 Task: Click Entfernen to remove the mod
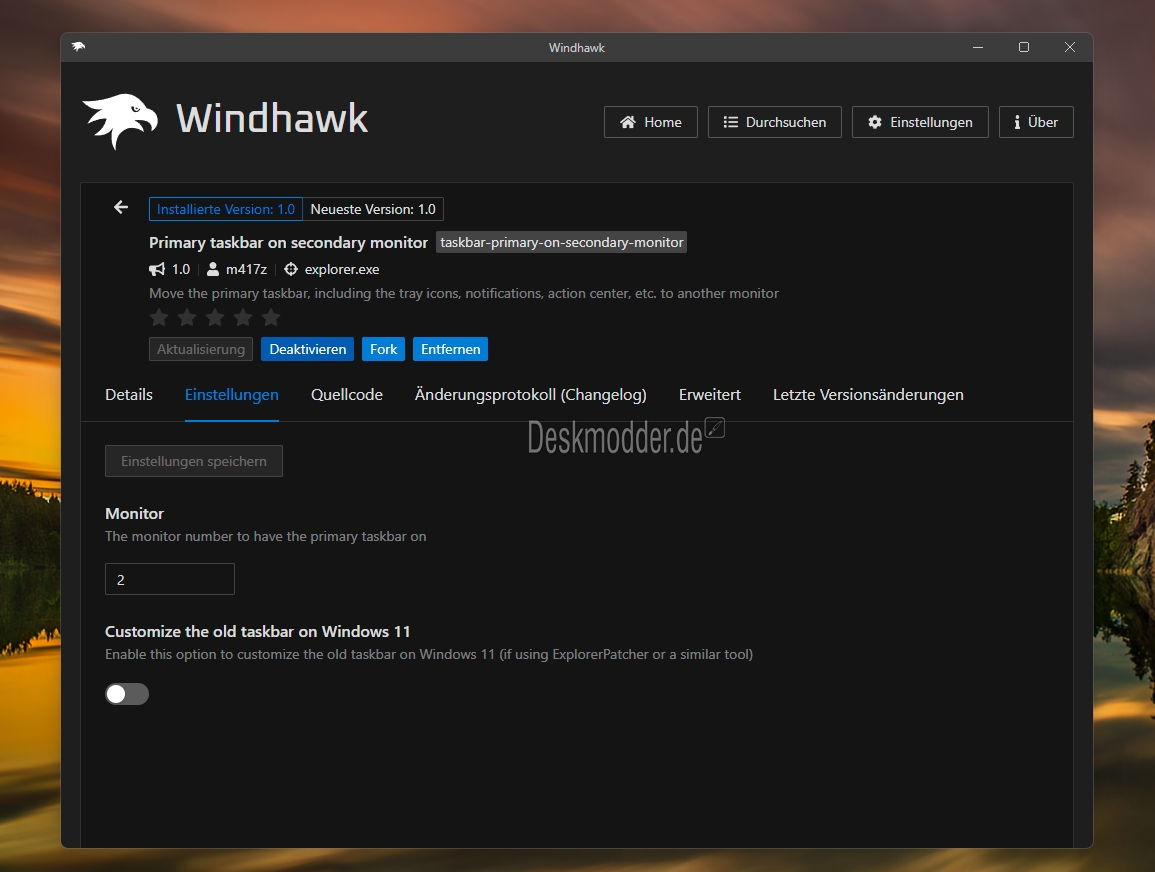click(450, 349)
